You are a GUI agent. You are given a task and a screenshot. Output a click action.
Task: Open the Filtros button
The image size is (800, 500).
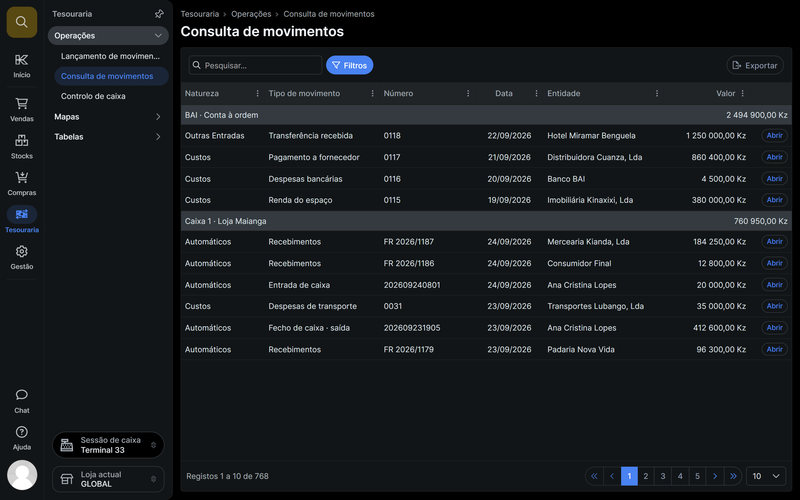[349, 65]
